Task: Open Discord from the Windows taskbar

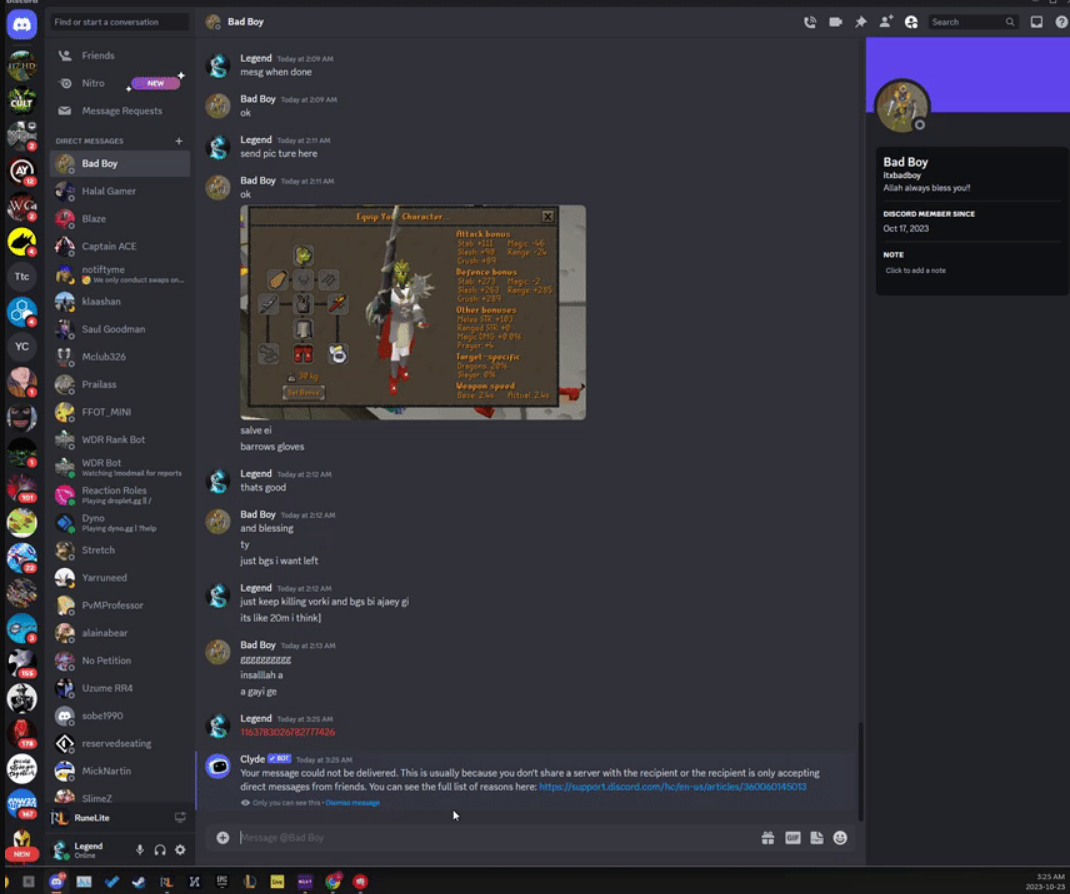Action: [x=57, y=882]
